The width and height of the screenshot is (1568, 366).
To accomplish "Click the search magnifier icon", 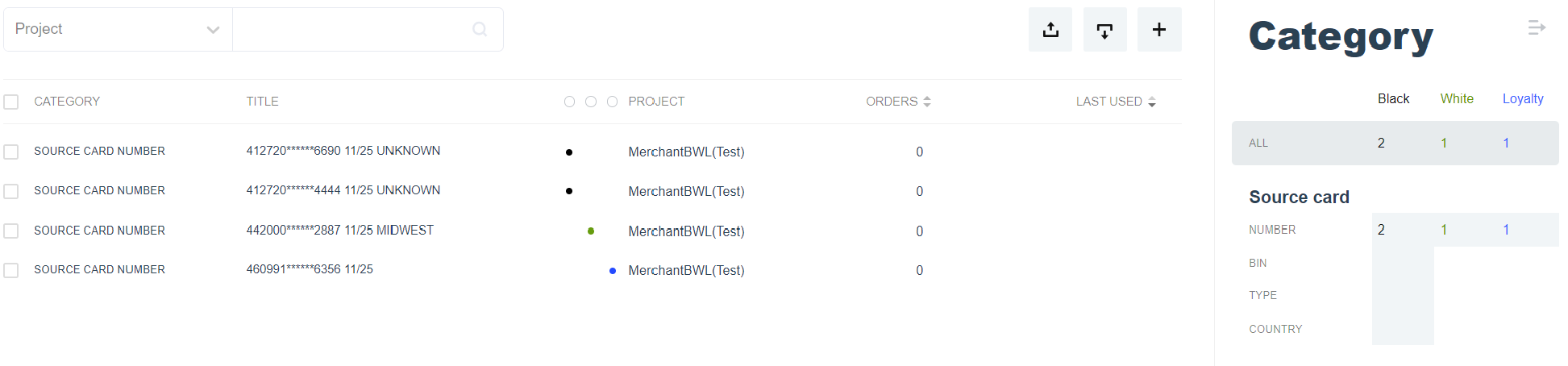I will pos(480,30).
